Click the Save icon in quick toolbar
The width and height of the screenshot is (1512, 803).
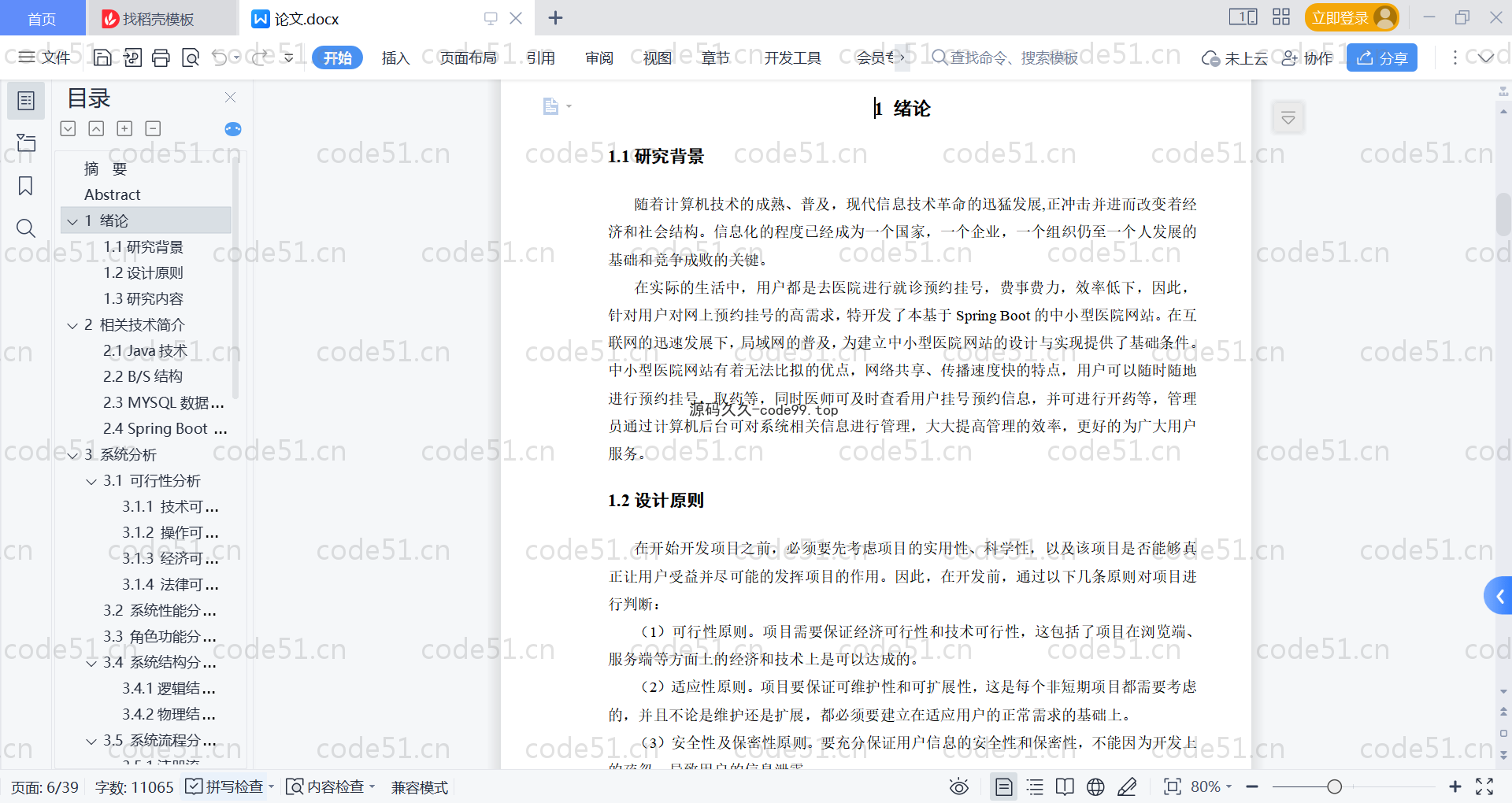[102, 57]
